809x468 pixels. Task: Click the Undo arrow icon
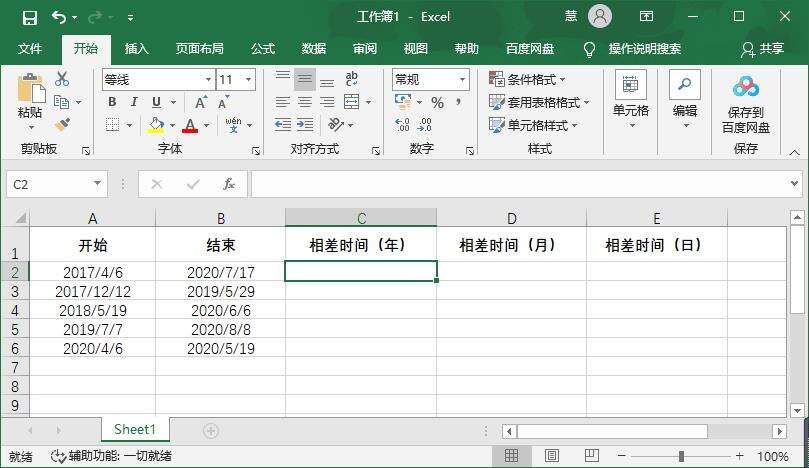[59, 18]
